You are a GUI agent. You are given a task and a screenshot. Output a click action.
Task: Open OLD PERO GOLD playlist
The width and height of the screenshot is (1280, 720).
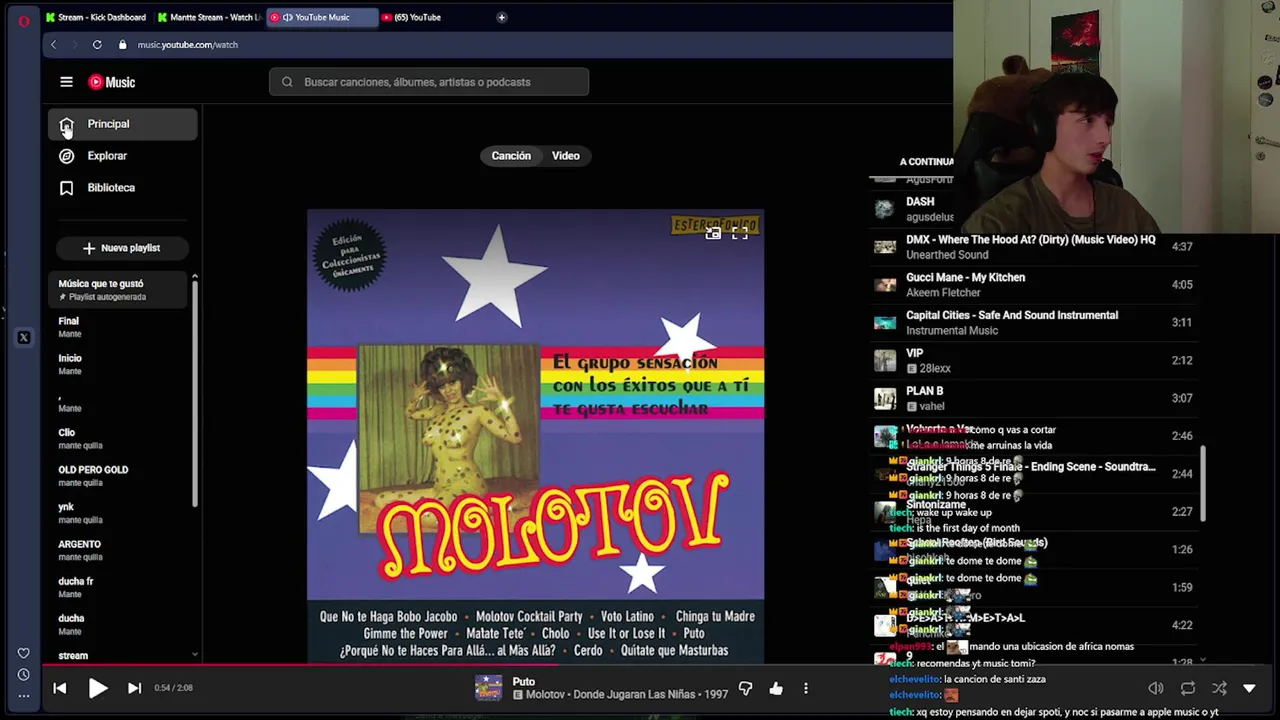coord(118,476)
